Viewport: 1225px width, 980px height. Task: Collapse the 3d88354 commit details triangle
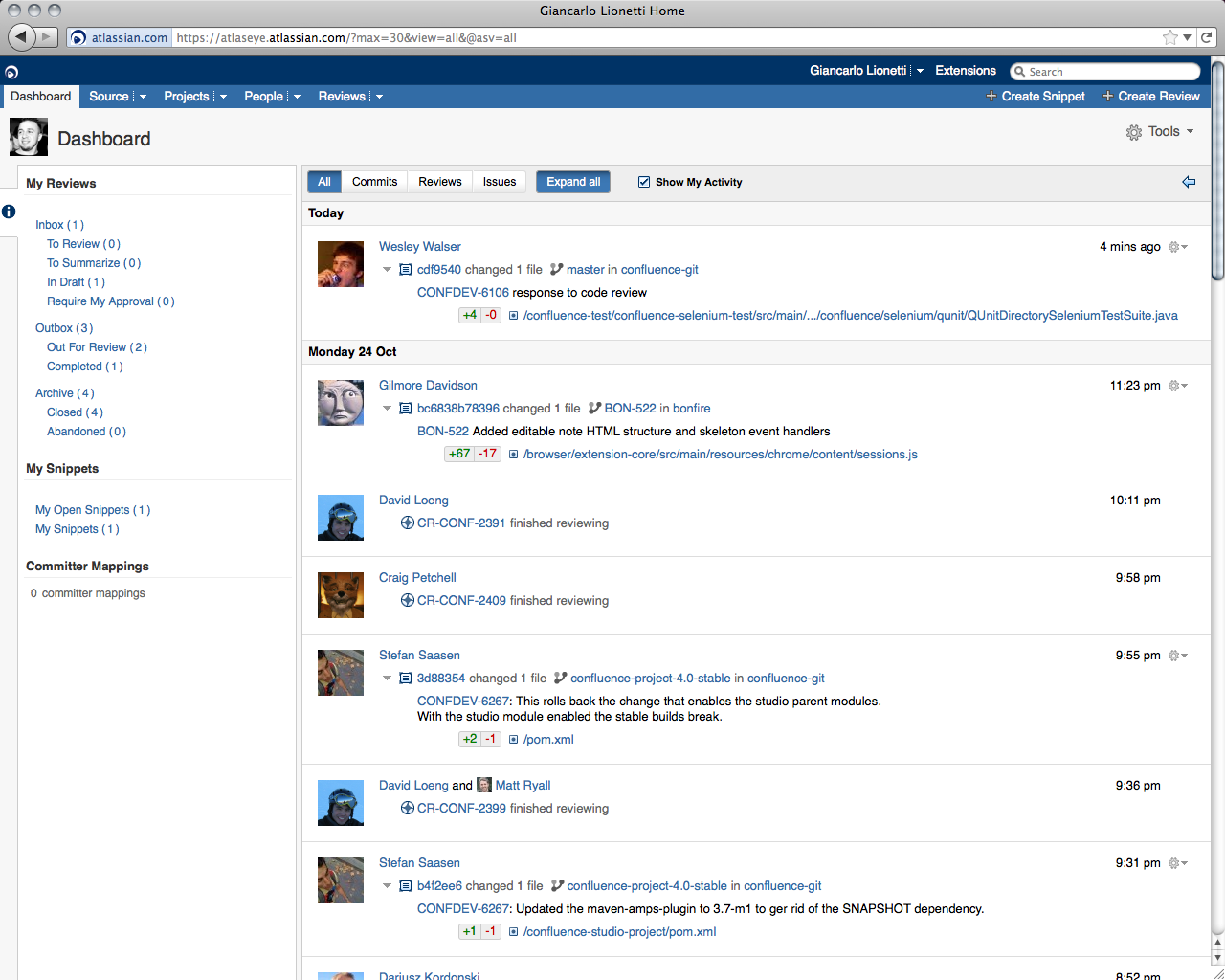pos(387,679)
